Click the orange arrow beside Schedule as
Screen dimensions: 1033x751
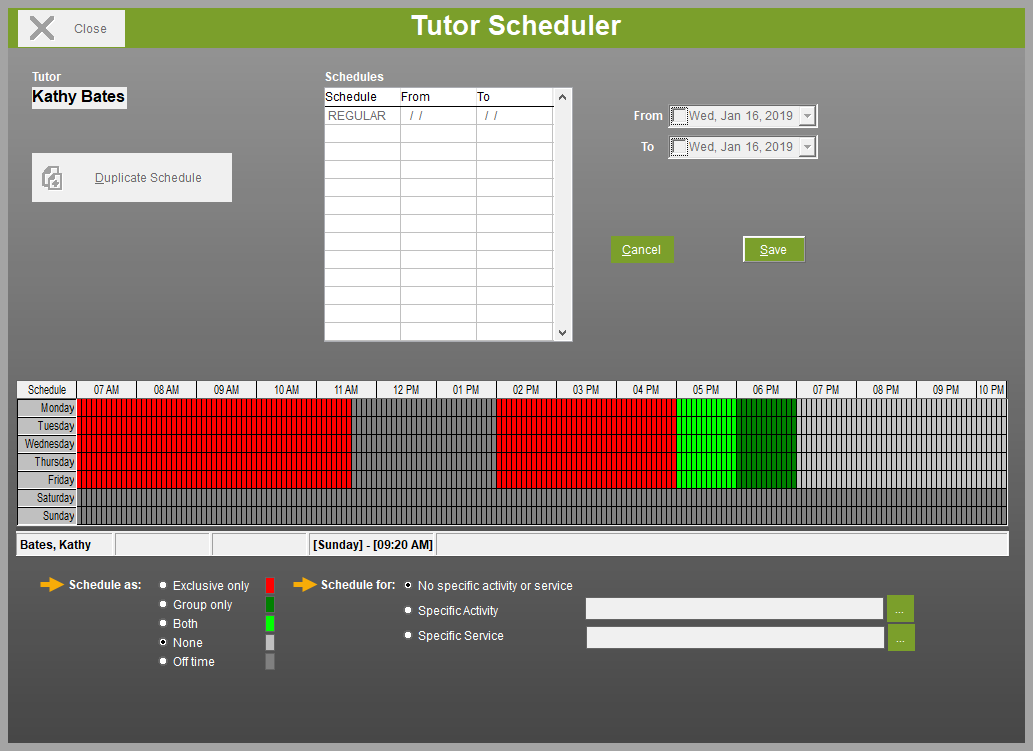52,584
